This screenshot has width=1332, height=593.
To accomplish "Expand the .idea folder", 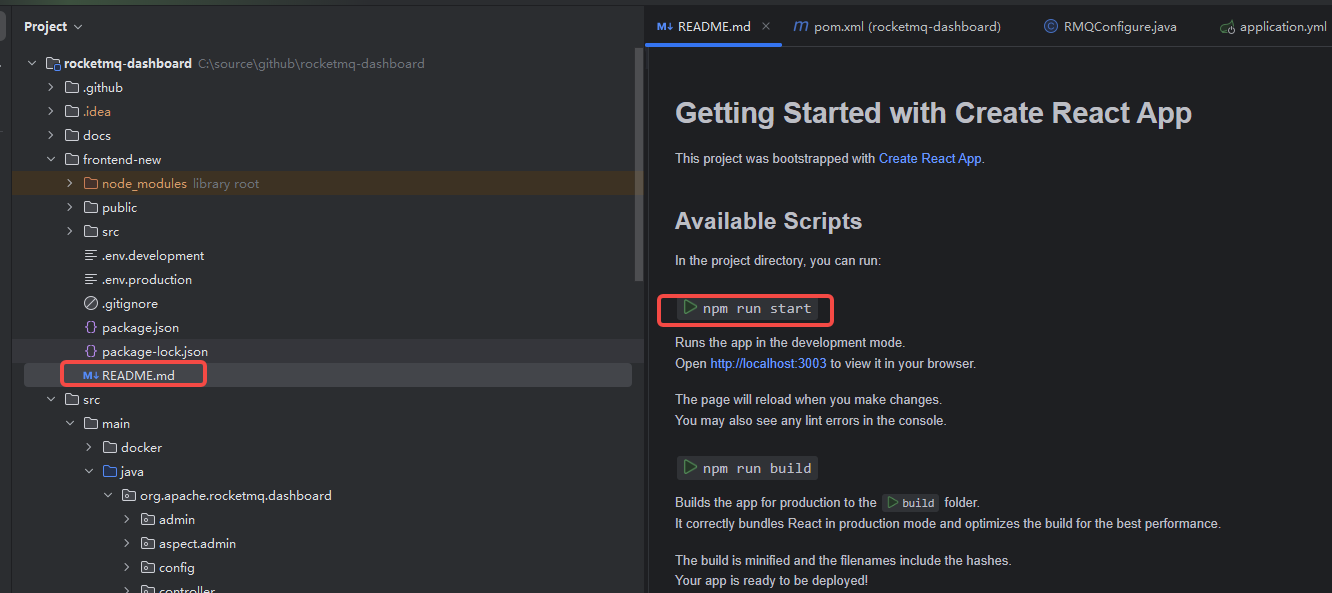I will tap(51, 111).
